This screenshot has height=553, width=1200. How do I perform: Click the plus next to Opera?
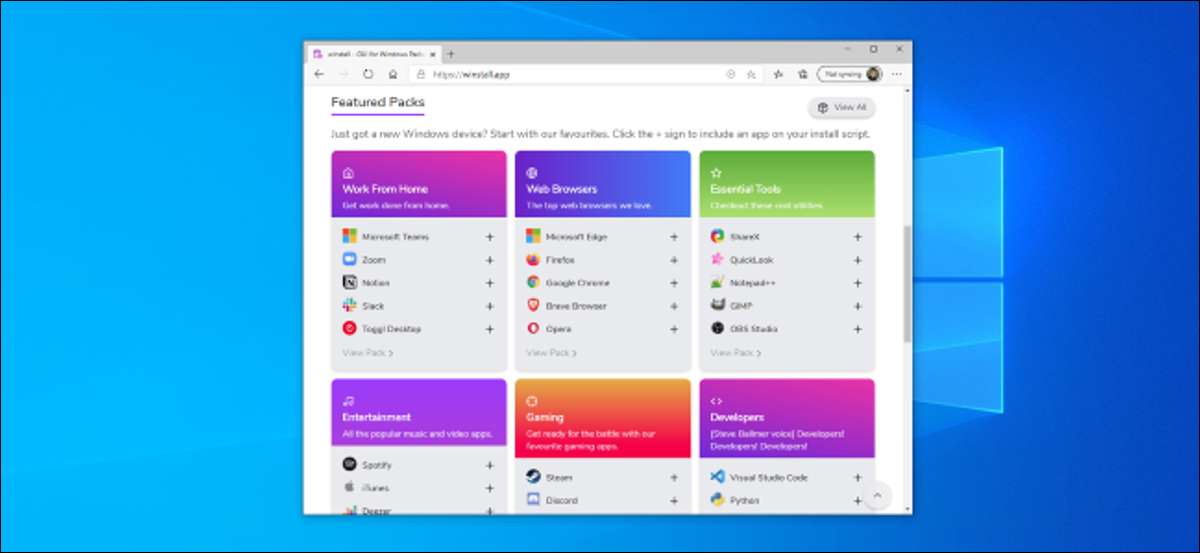point(674,329)
